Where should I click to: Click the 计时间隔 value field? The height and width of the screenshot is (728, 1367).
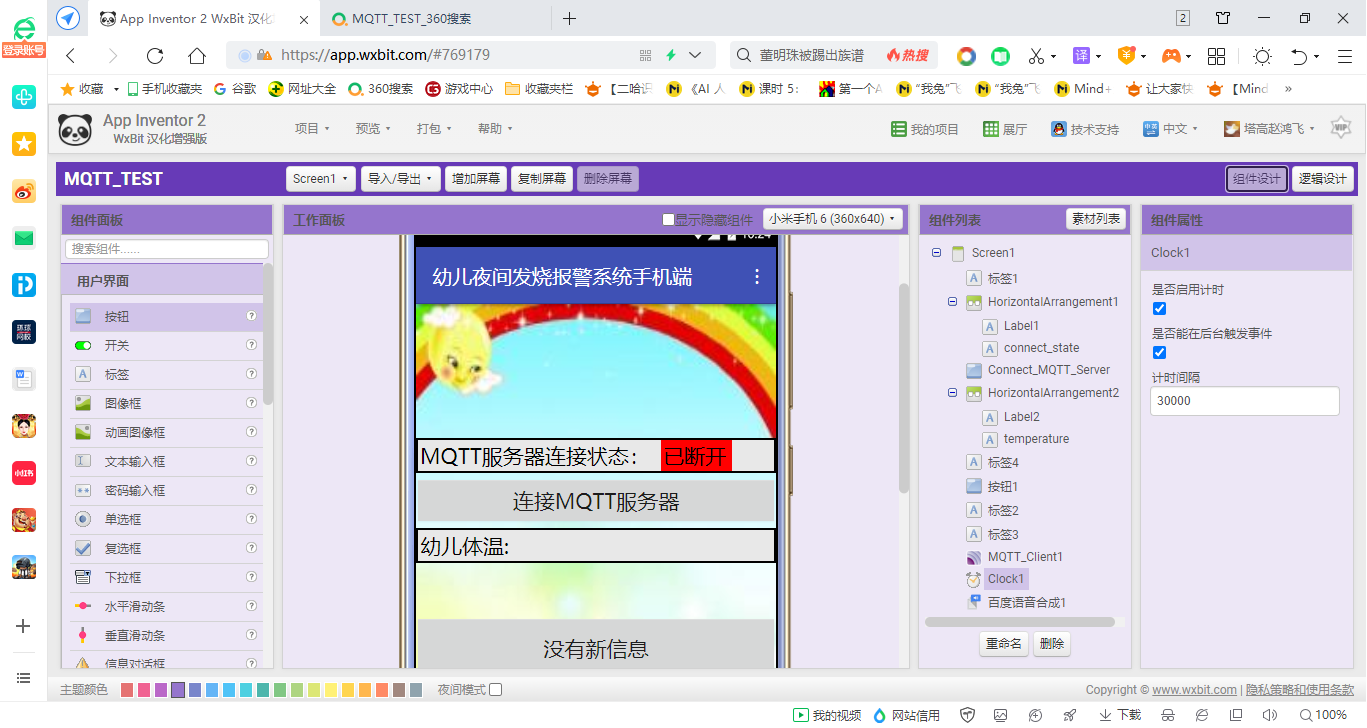click(1244, 401)
